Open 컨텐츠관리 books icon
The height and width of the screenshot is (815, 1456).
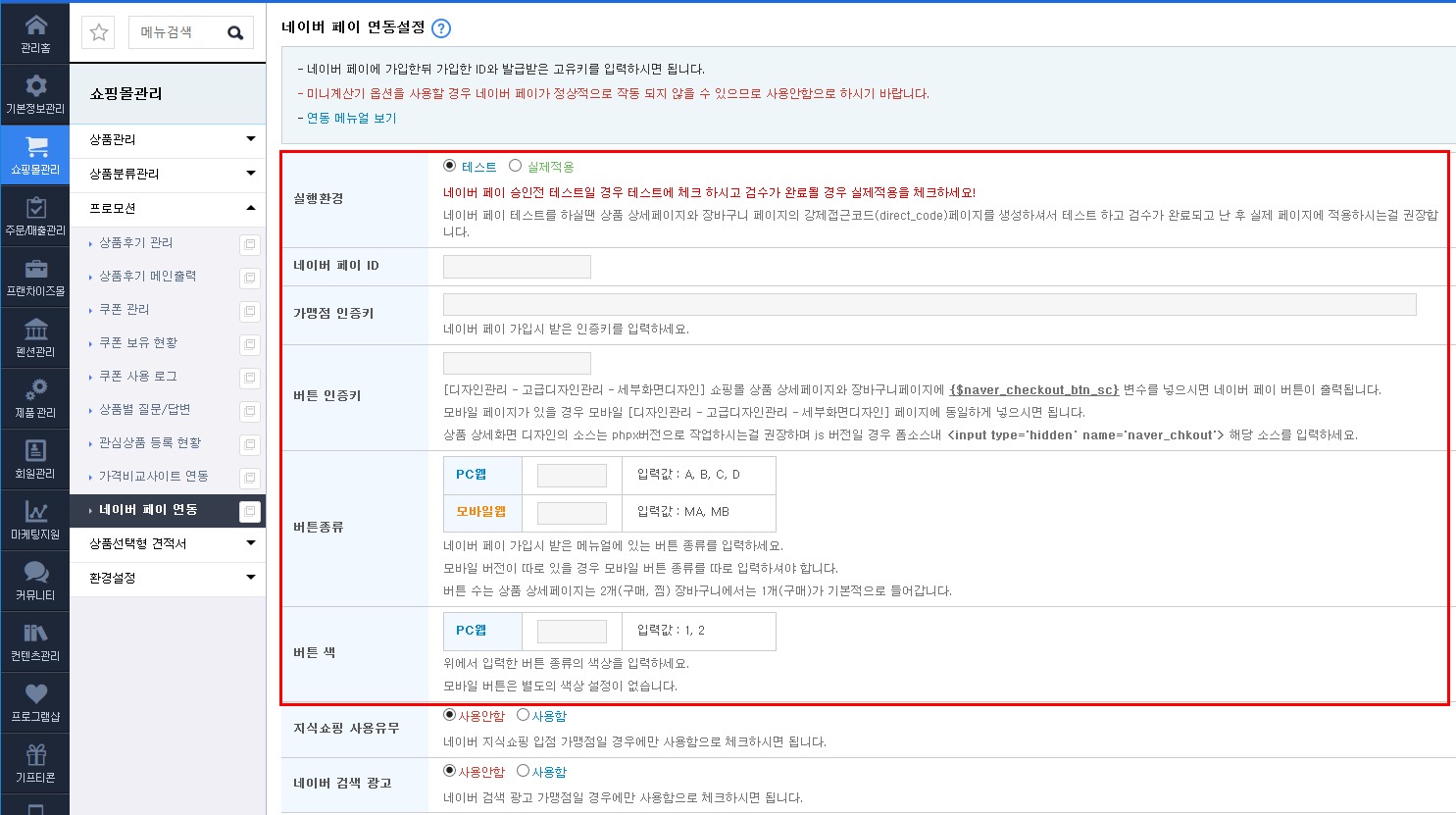click(x=35, y=634)
